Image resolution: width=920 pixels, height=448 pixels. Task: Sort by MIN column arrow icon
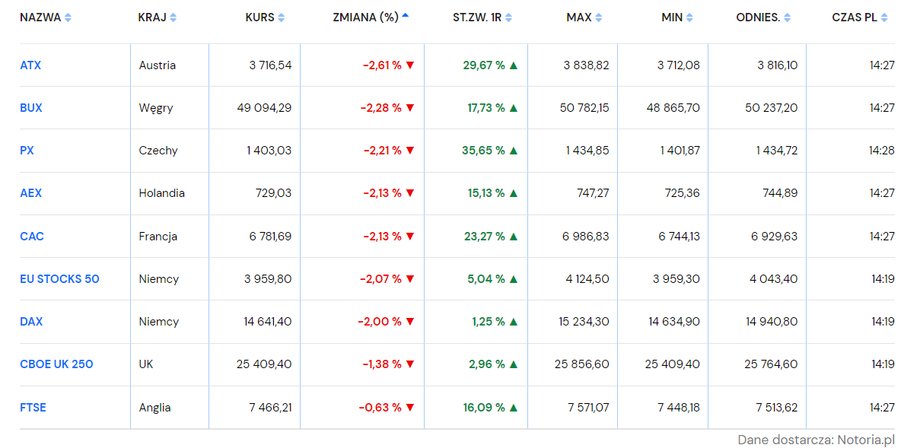[689, 18]
